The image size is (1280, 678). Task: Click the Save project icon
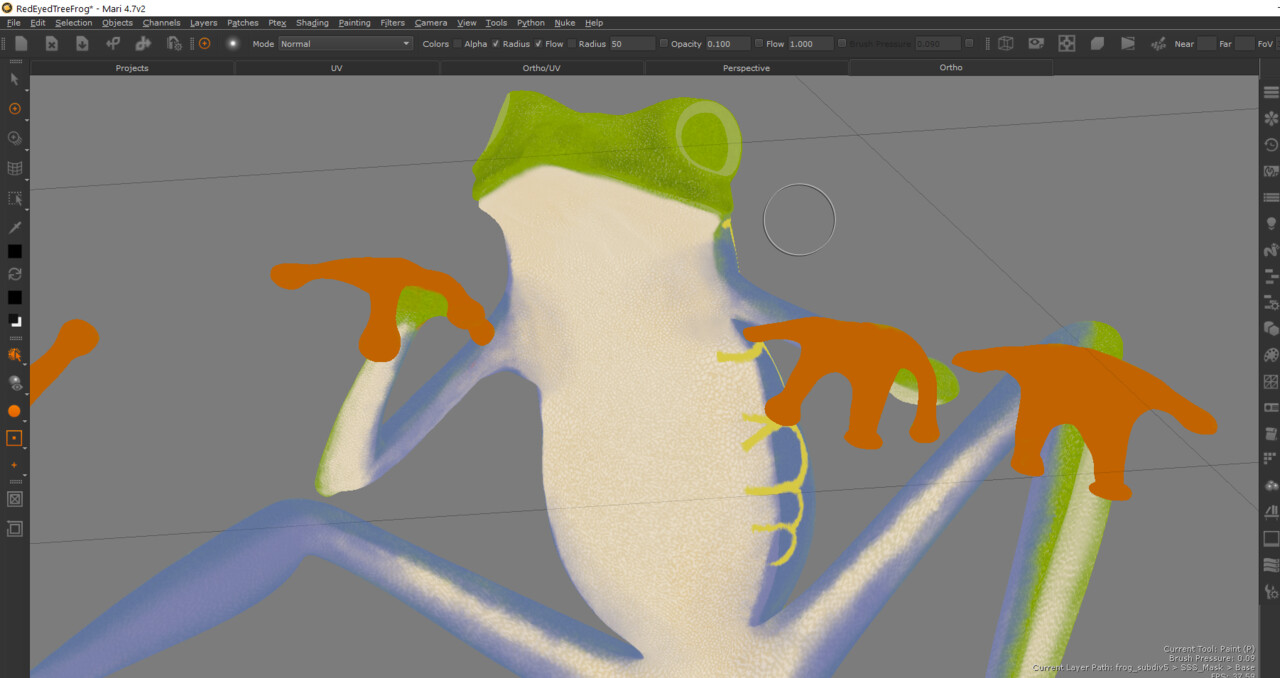[82, 44]
